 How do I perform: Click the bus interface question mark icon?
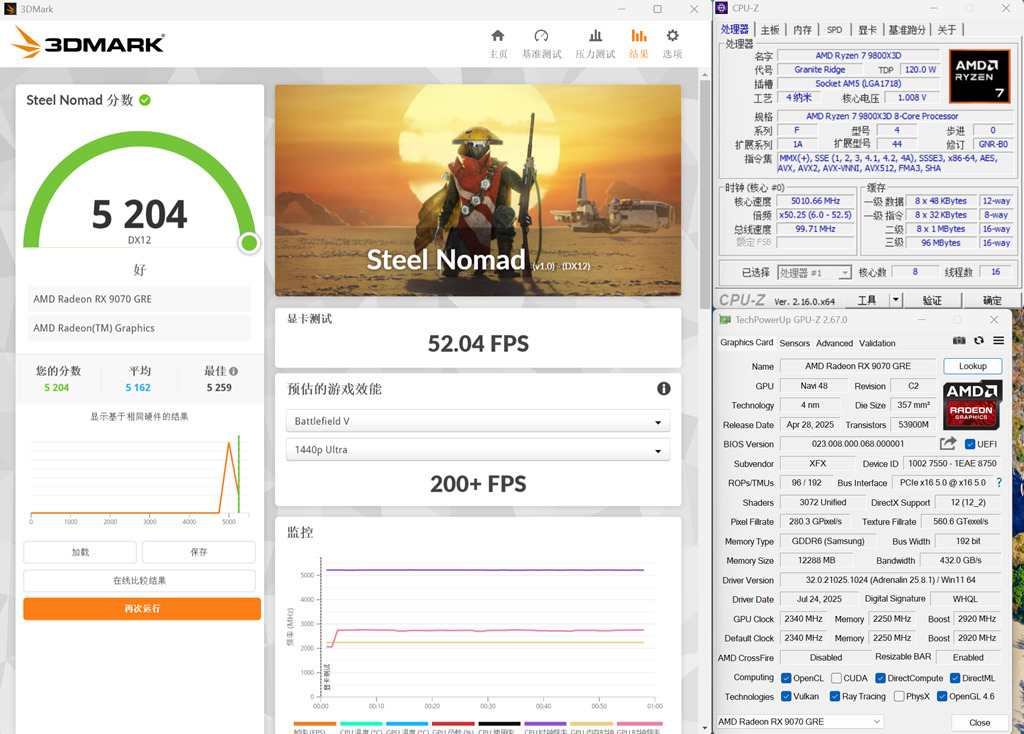click(x=999, y=483)
